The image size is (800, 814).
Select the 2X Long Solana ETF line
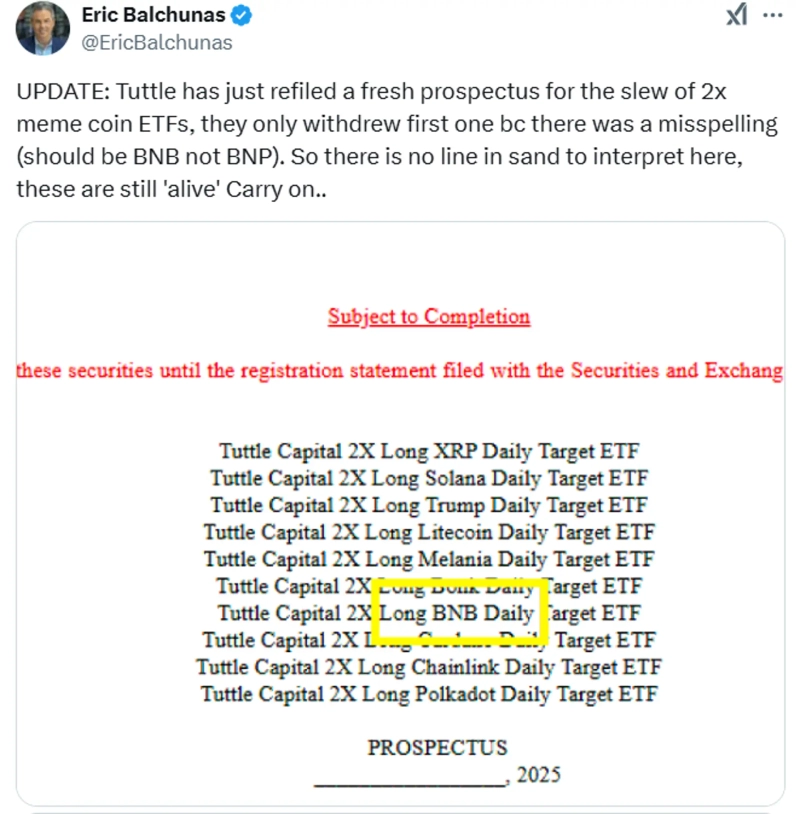click(429, 478)
